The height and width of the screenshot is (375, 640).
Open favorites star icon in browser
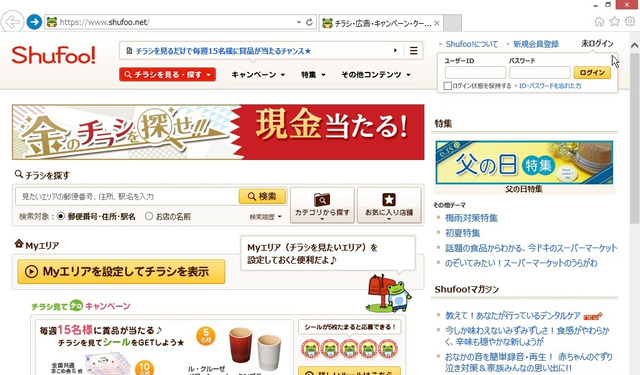614,22
